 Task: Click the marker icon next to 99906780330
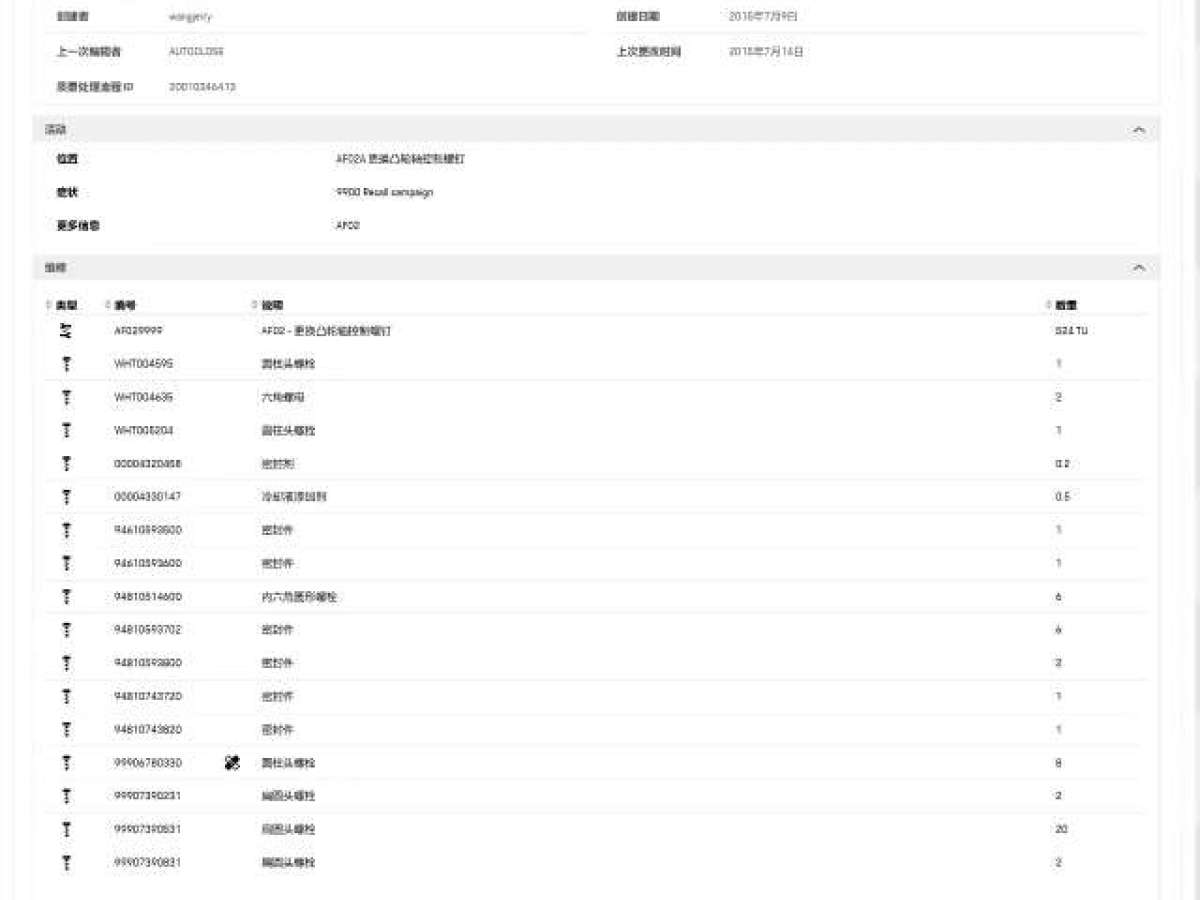coord(232,763)
